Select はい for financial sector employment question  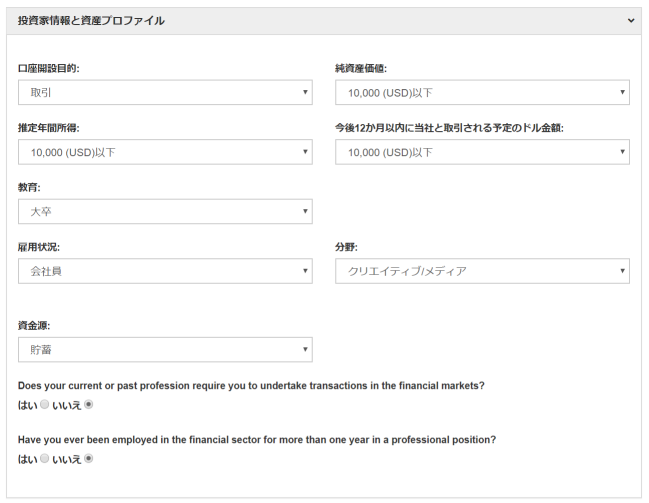point(44,459)
